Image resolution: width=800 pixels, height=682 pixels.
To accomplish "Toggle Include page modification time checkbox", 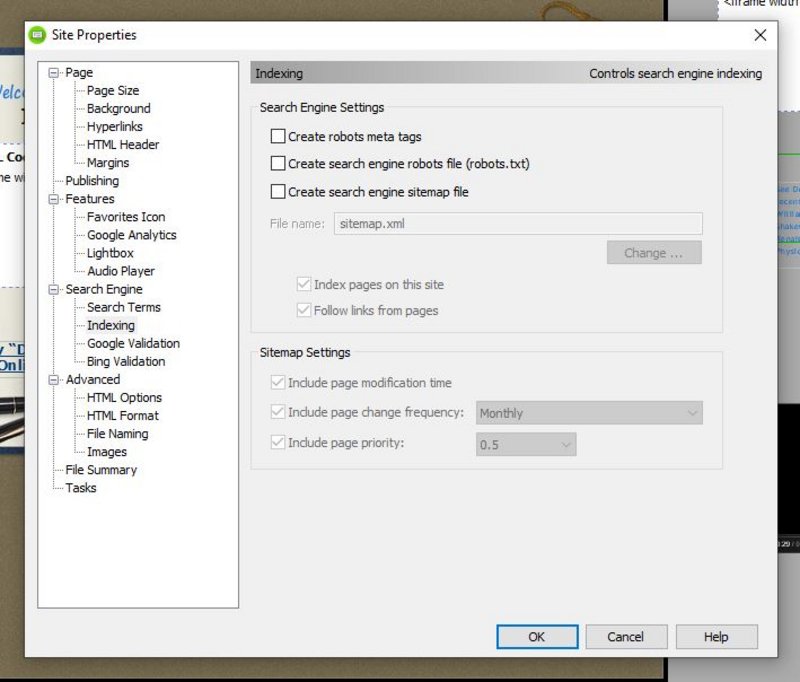I will click(x=278, y=382).
